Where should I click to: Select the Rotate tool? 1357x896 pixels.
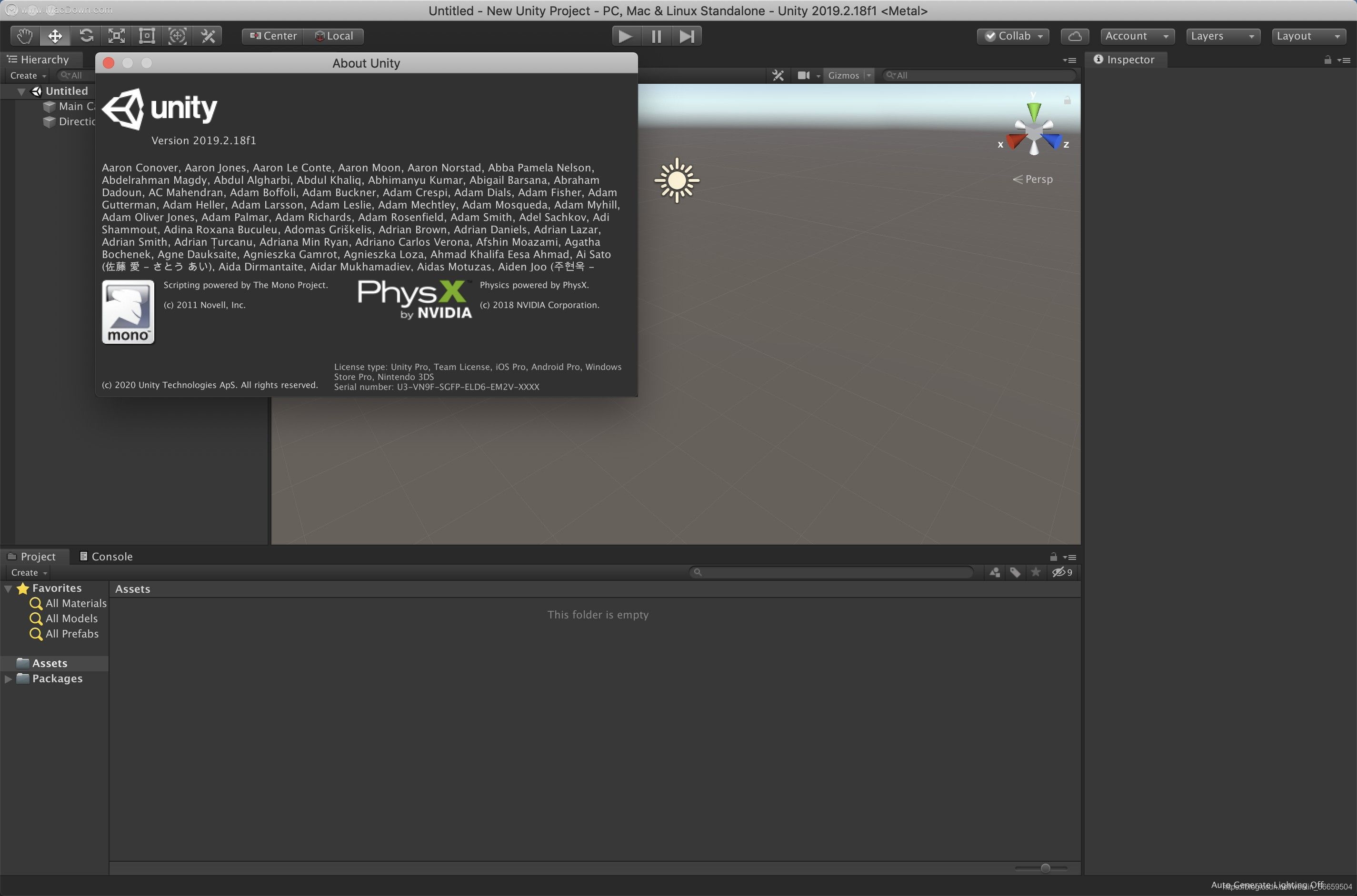tap(86, 36)
